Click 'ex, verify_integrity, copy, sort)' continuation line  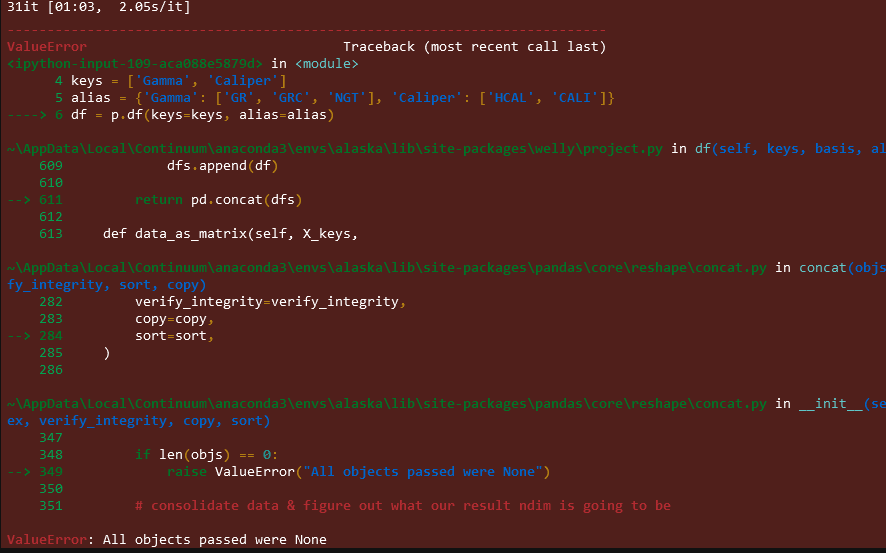coord(138,421)
